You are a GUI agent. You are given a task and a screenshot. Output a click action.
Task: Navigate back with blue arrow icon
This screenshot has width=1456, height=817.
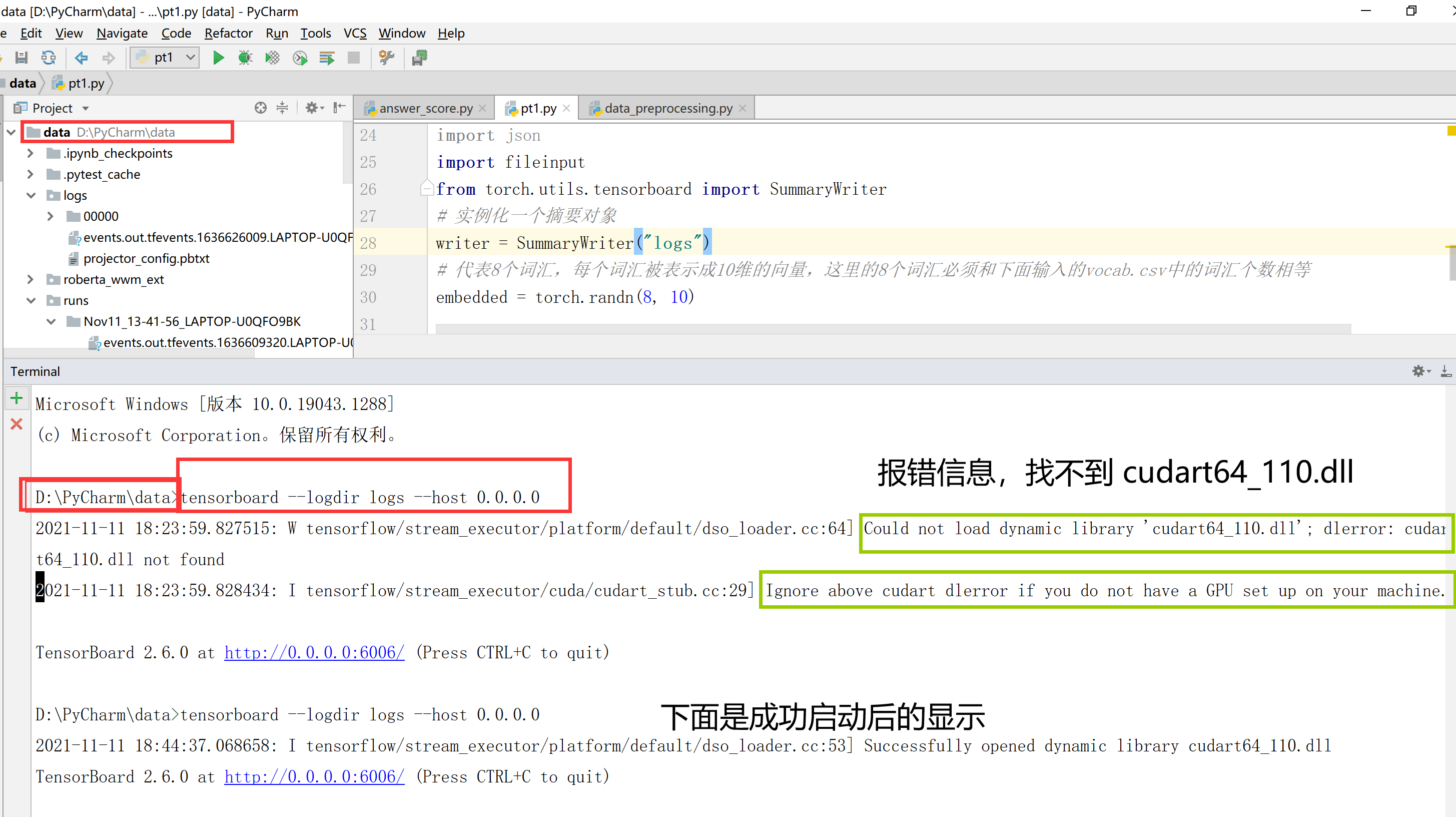coord(82,58)
